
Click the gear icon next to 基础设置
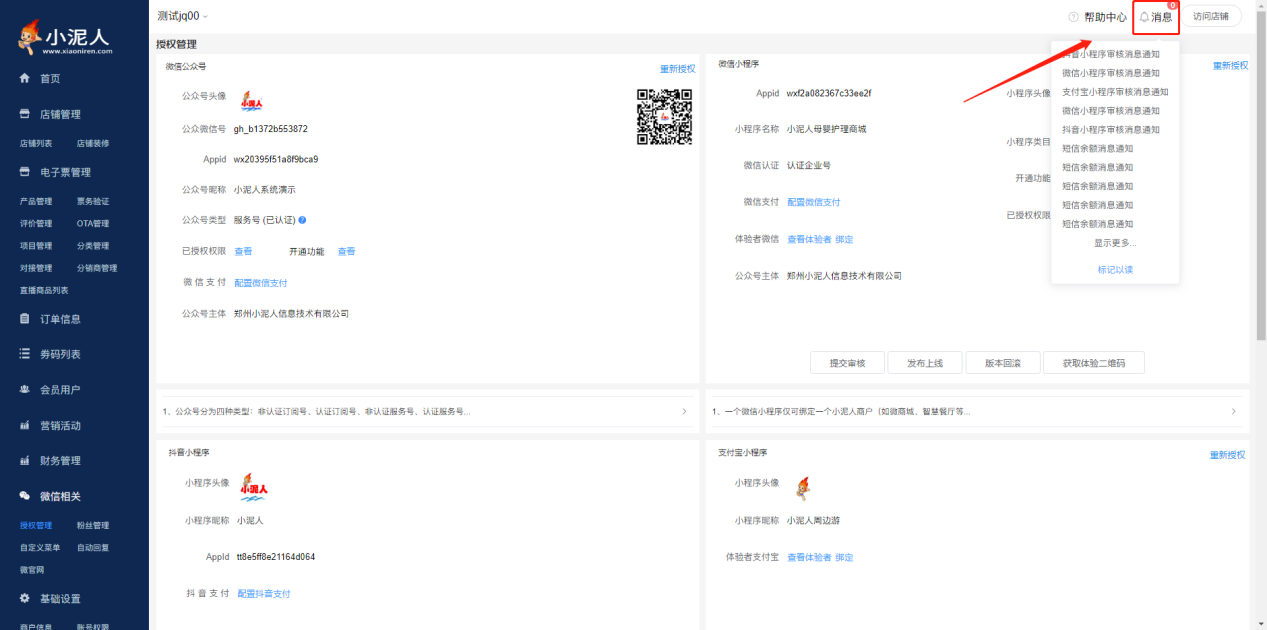click(x=25, y=598)
